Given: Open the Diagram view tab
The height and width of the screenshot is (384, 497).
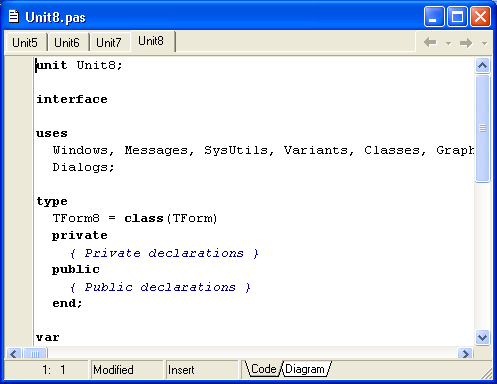Looking at the screenshot, I should (x=305, y=369).
